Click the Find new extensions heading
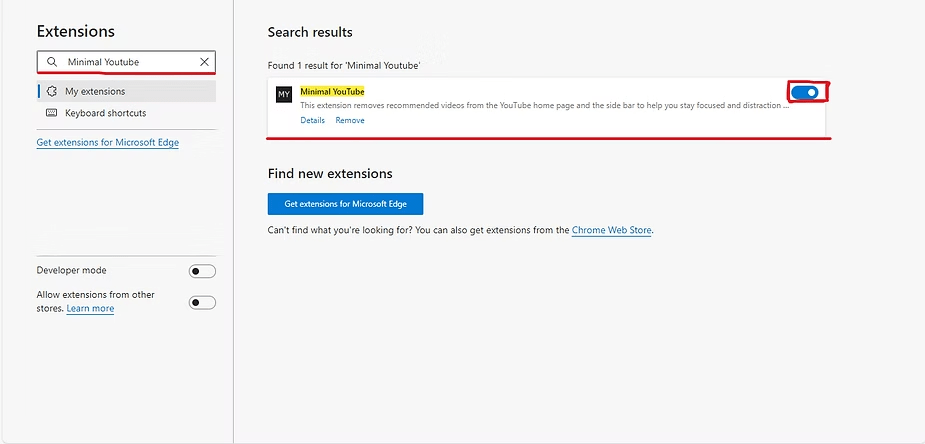The height and width of the screenshot is (444, 925). coord(330,173)
